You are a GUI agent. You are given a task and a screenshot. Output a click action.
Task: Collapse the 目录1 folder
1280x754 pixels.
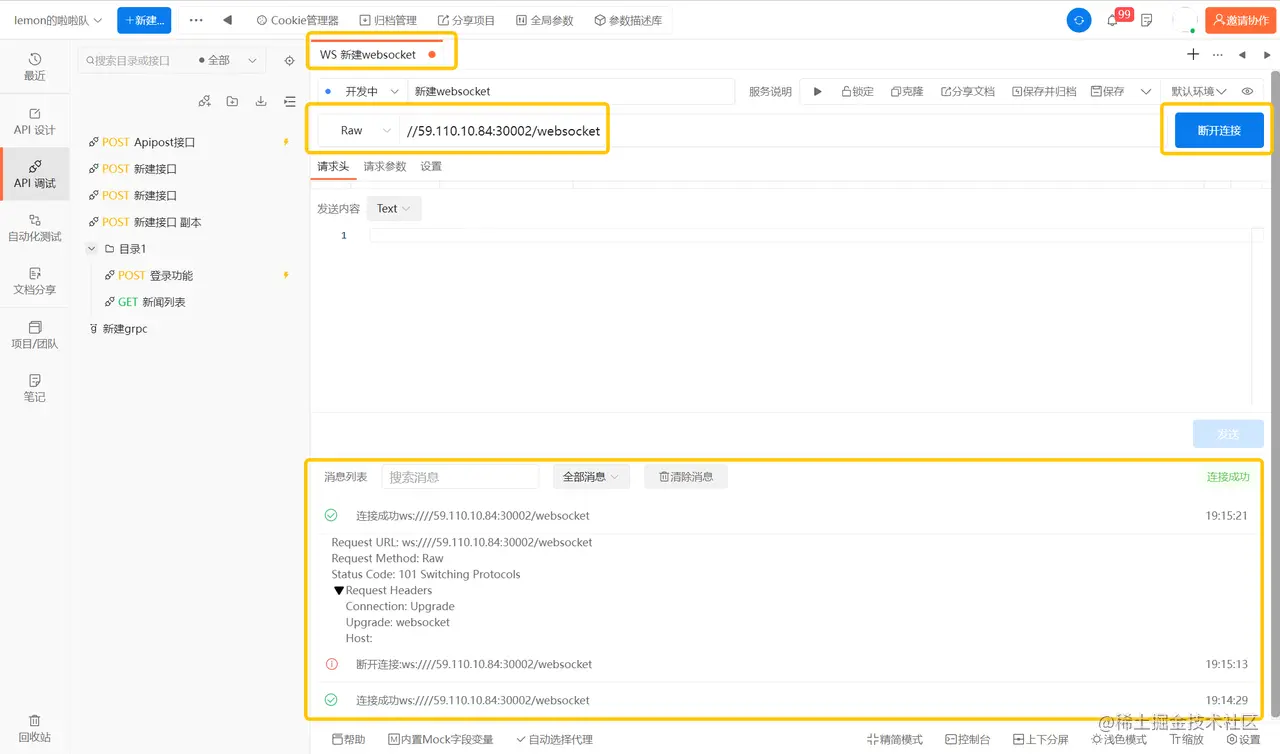[92, 249]
